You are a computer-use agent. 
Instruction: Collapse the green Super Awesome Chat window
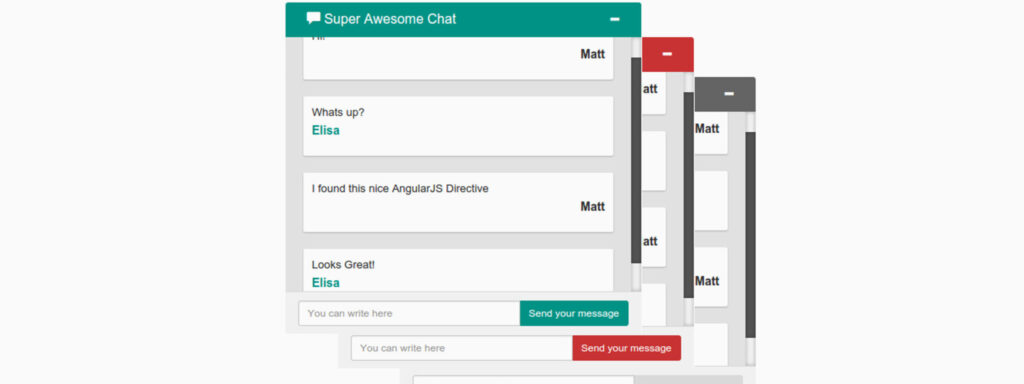click(615, 20)
